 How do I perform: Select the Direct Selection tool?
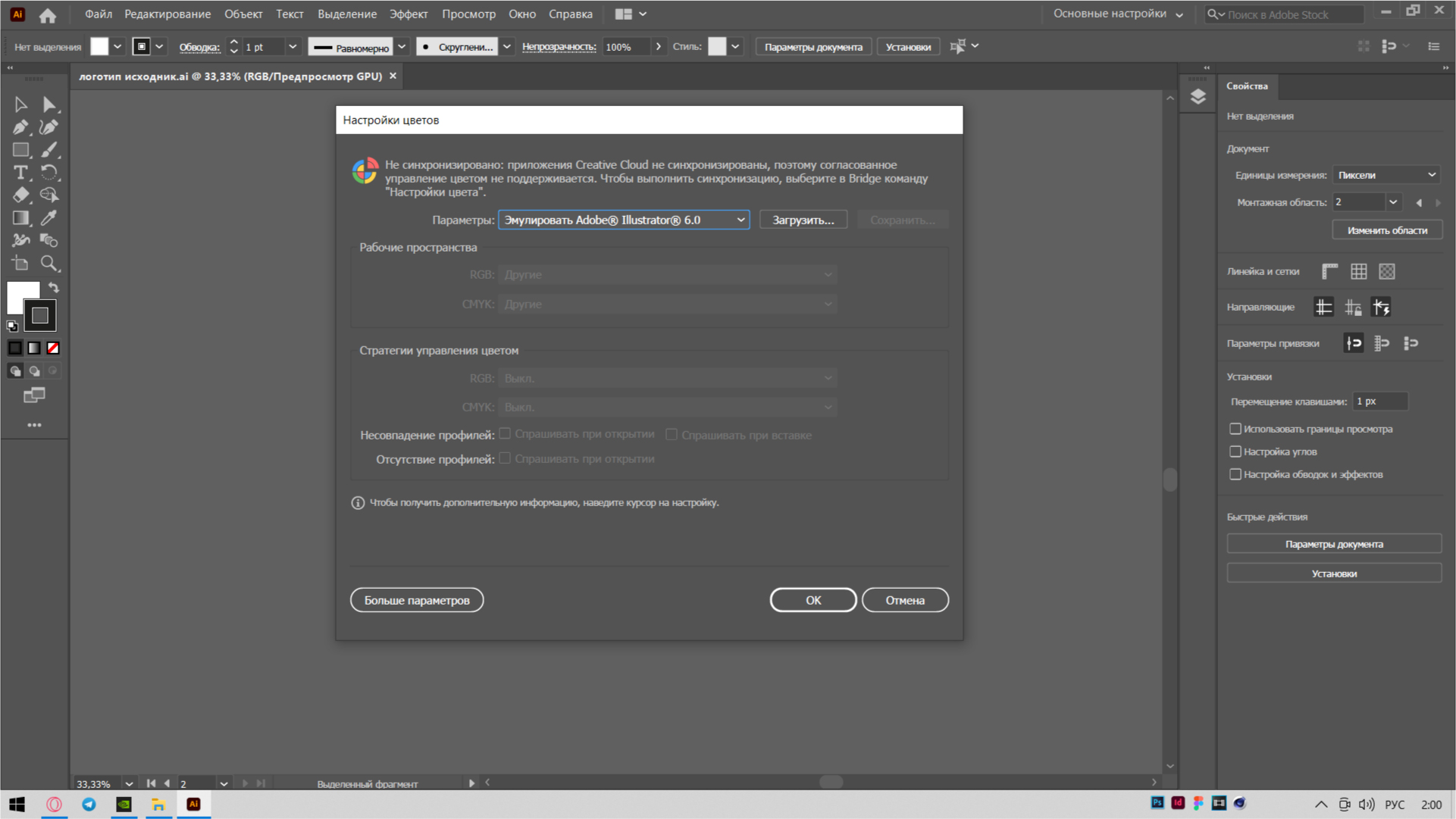pos(49,105)
